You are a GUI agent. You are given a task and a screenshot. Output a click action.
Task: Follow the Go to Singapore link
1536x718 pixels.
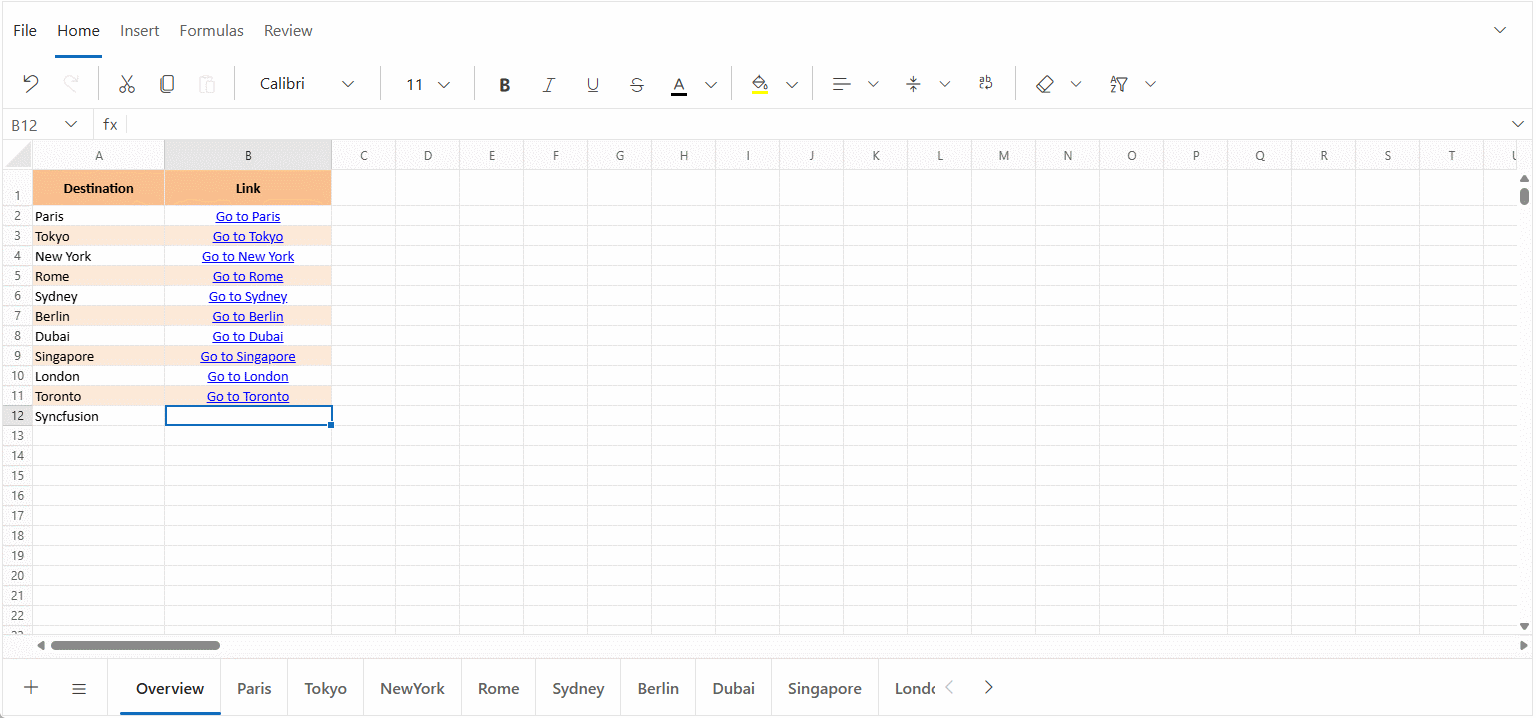coord(248,356)
